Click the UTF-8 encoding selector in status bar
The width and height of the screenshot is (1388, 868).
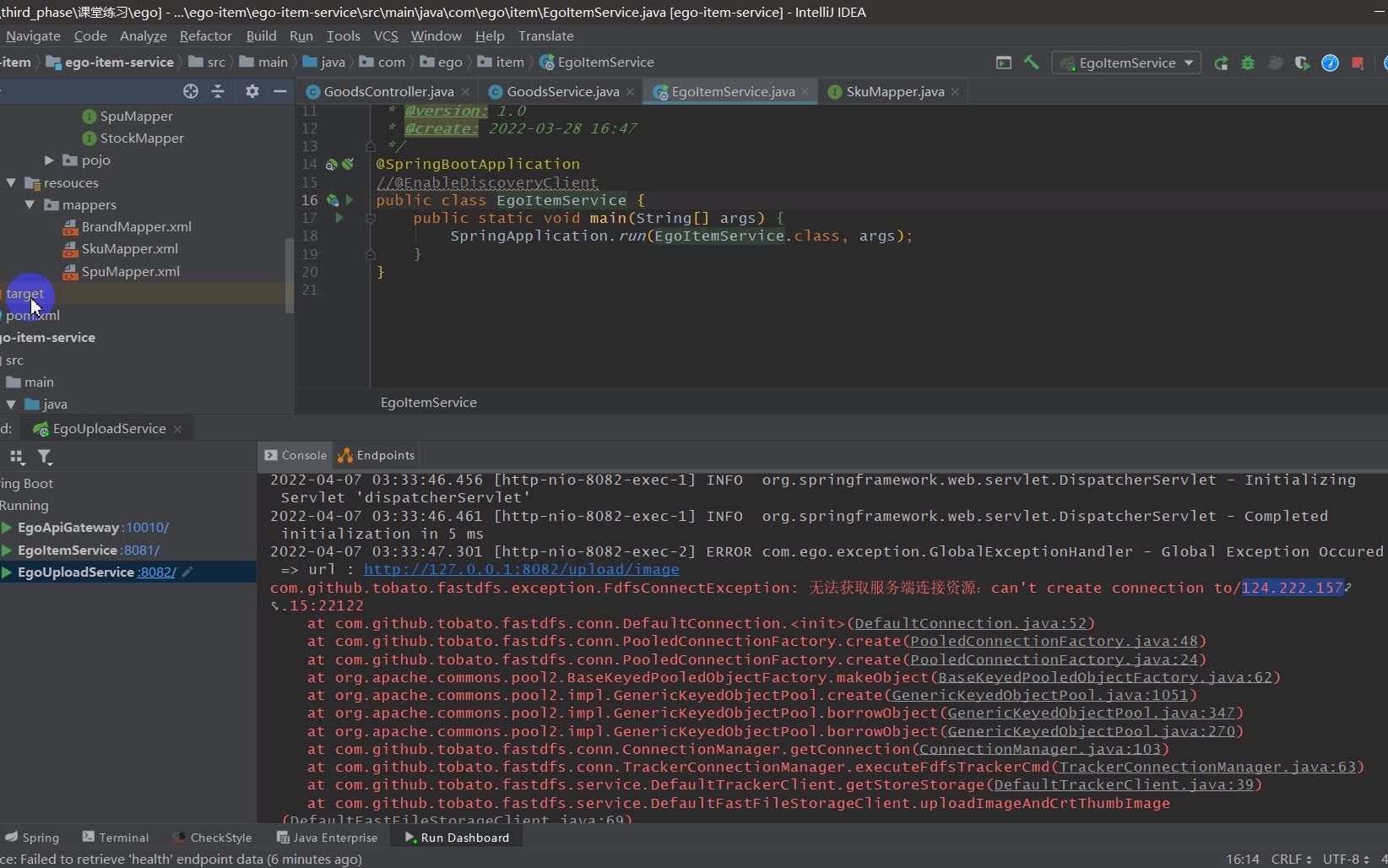click(1346, 859)
